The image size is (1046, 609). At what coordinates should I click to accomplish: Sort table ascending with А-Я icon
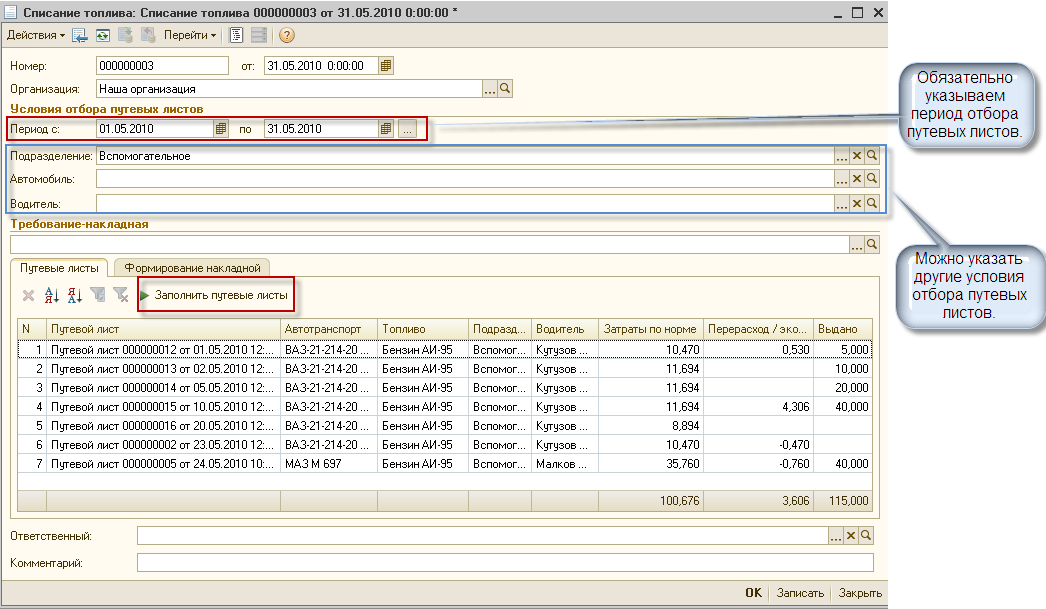coord(52,295)
